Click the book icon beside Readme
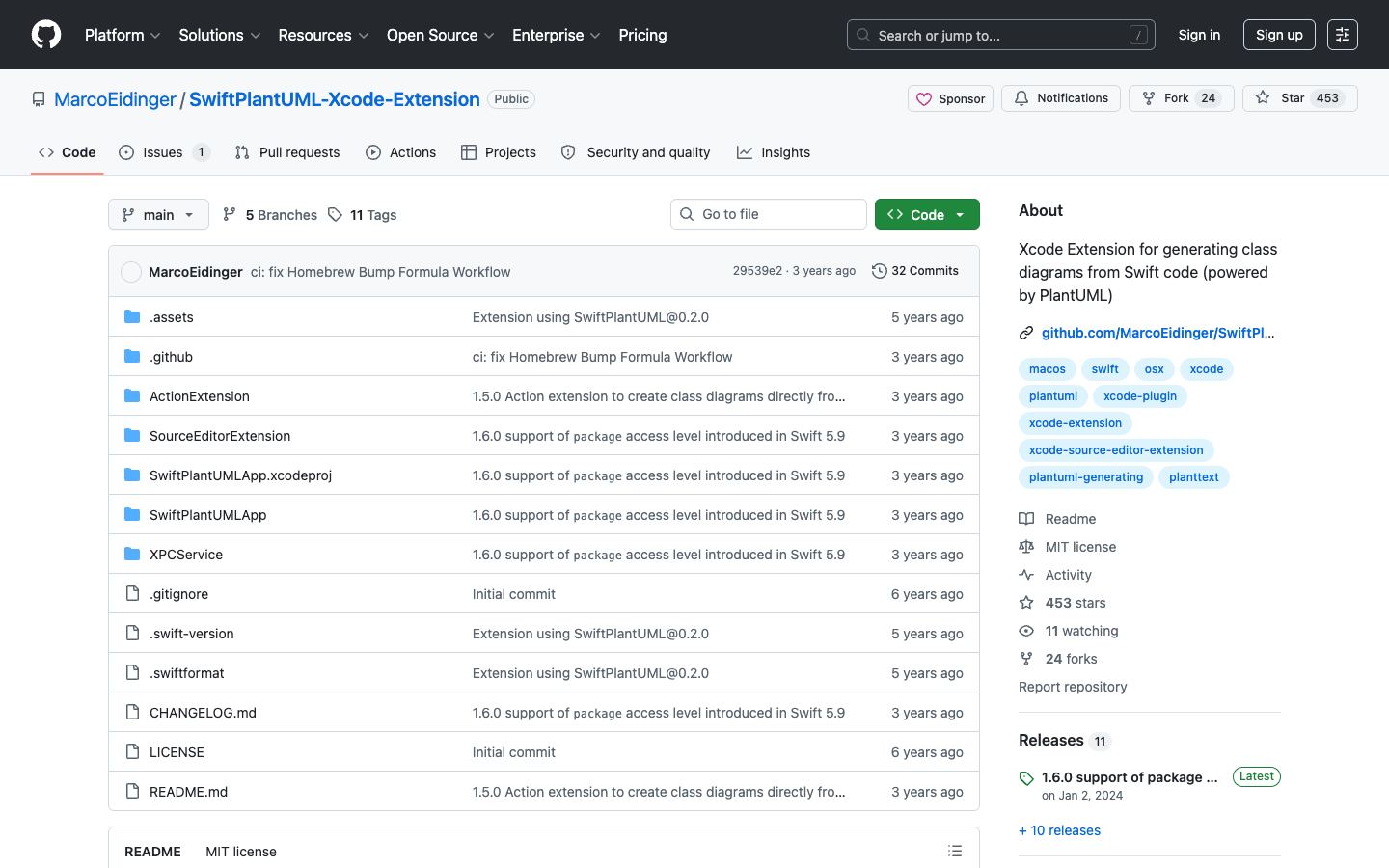This screenshot has height=868, width=1389. [1026, 519]
